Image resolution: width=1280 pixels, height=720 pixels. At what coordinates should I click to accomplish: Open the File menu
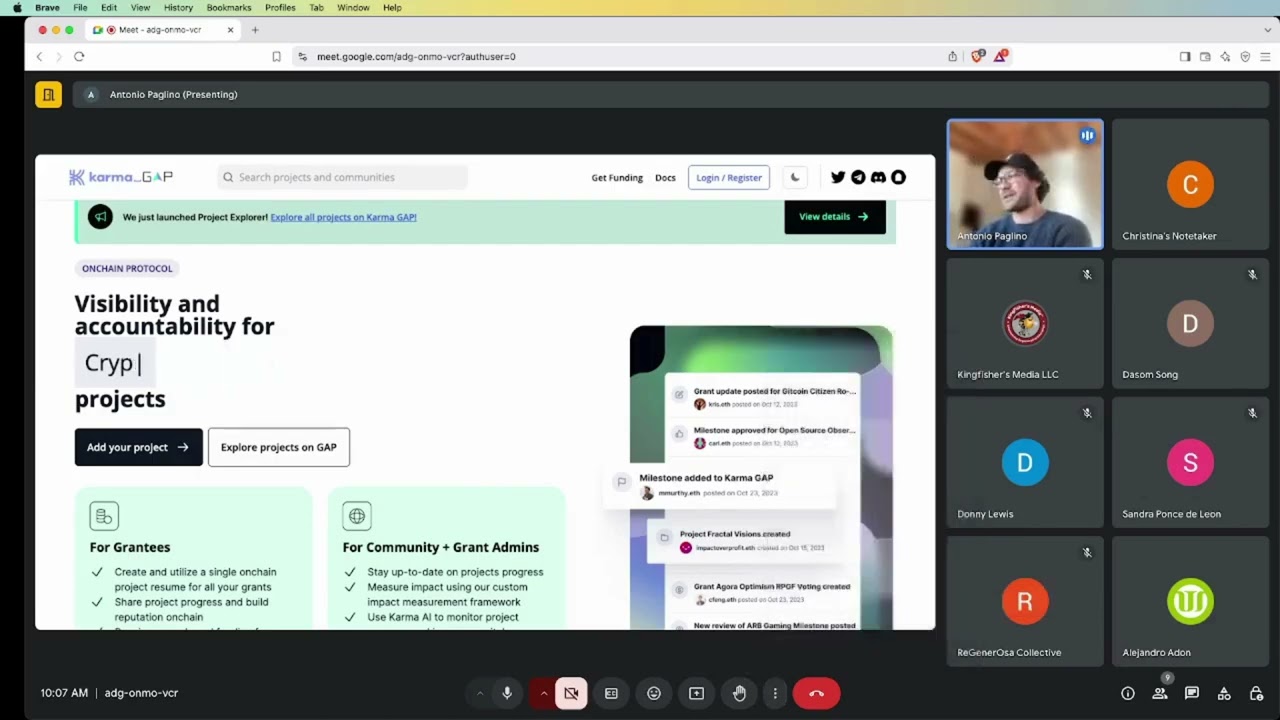point(80,8)
